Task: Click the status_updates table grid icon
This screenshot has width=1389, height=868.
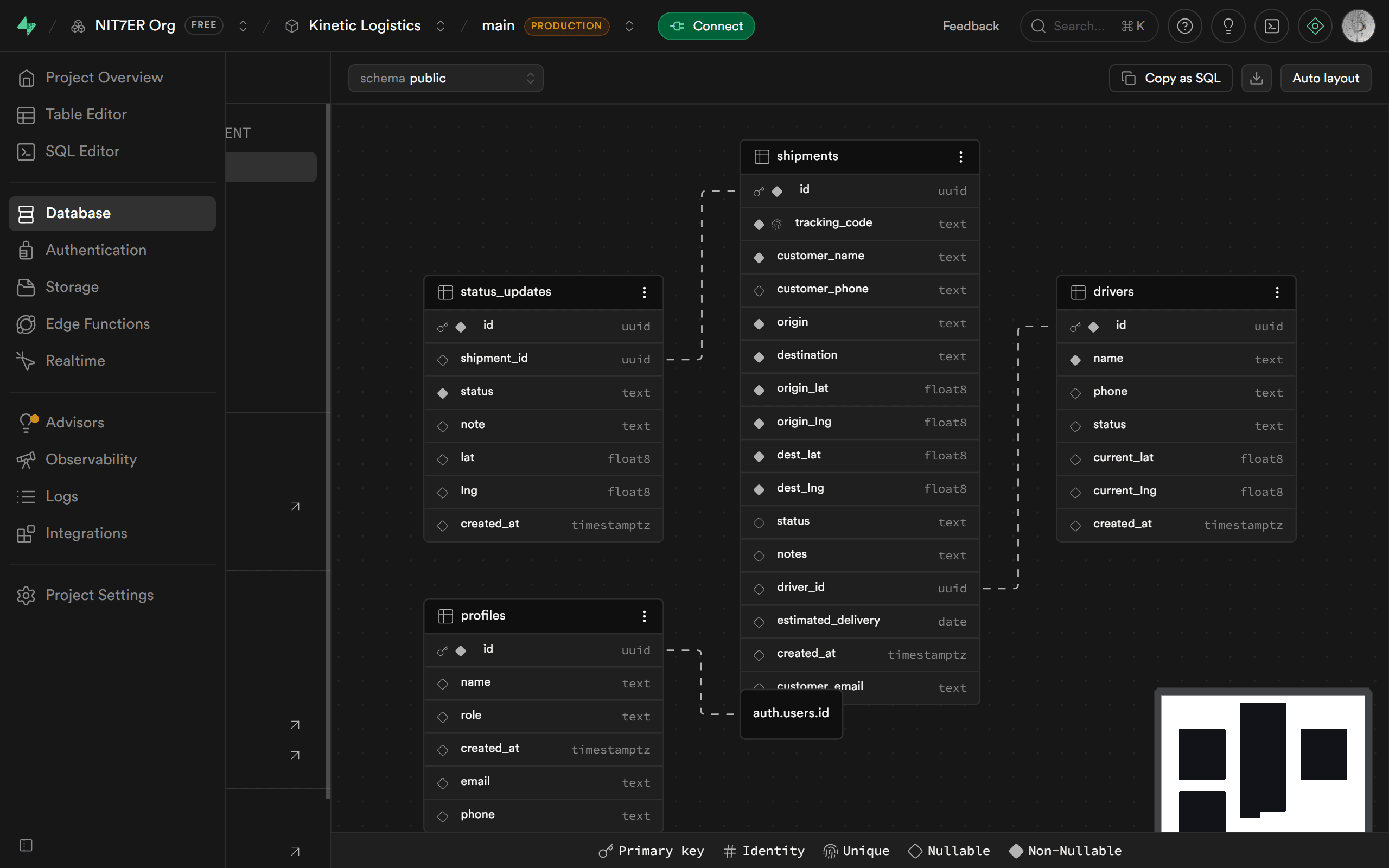Action: pos(445,292)
